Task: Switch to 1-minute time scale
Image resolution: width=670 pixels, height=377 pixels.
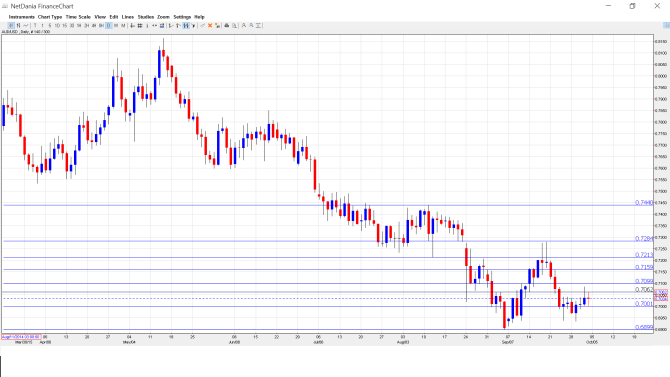Action: point(42,26)
